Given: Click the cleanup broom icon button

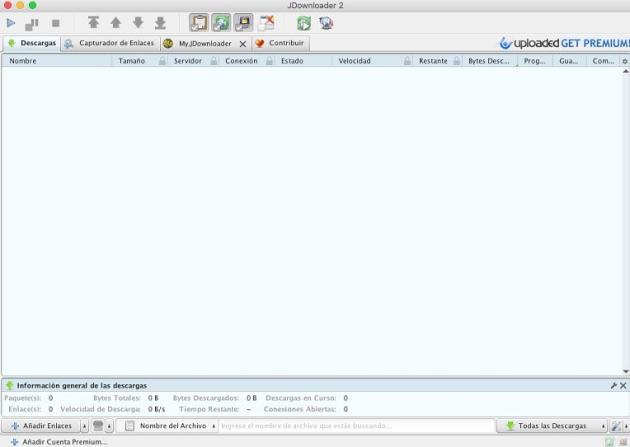Looking at the screenshot, I should tap(98, 426).
